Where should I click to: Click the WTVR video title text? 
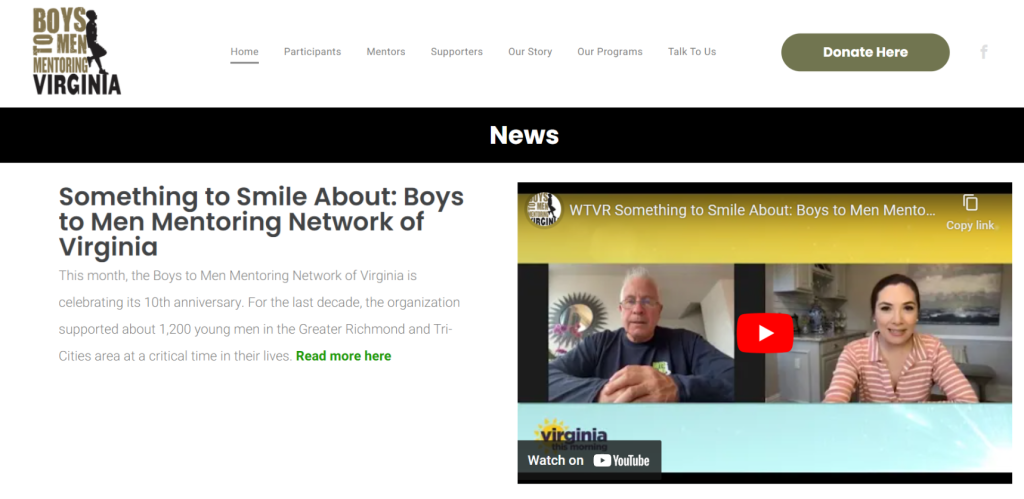(752, 210)
